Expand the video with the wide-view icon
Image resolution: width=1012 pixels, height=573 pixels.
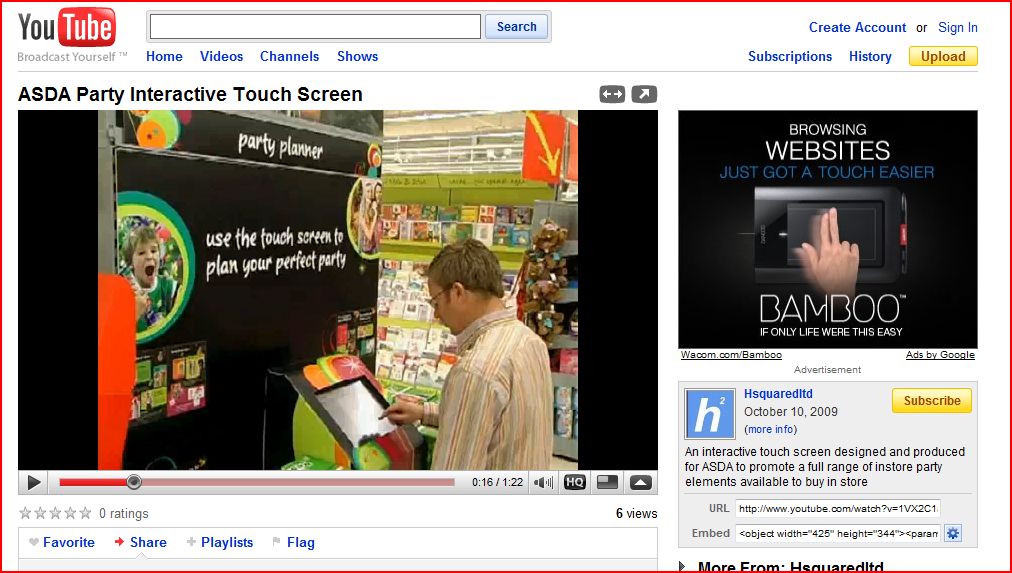click(x=612, y=94)
